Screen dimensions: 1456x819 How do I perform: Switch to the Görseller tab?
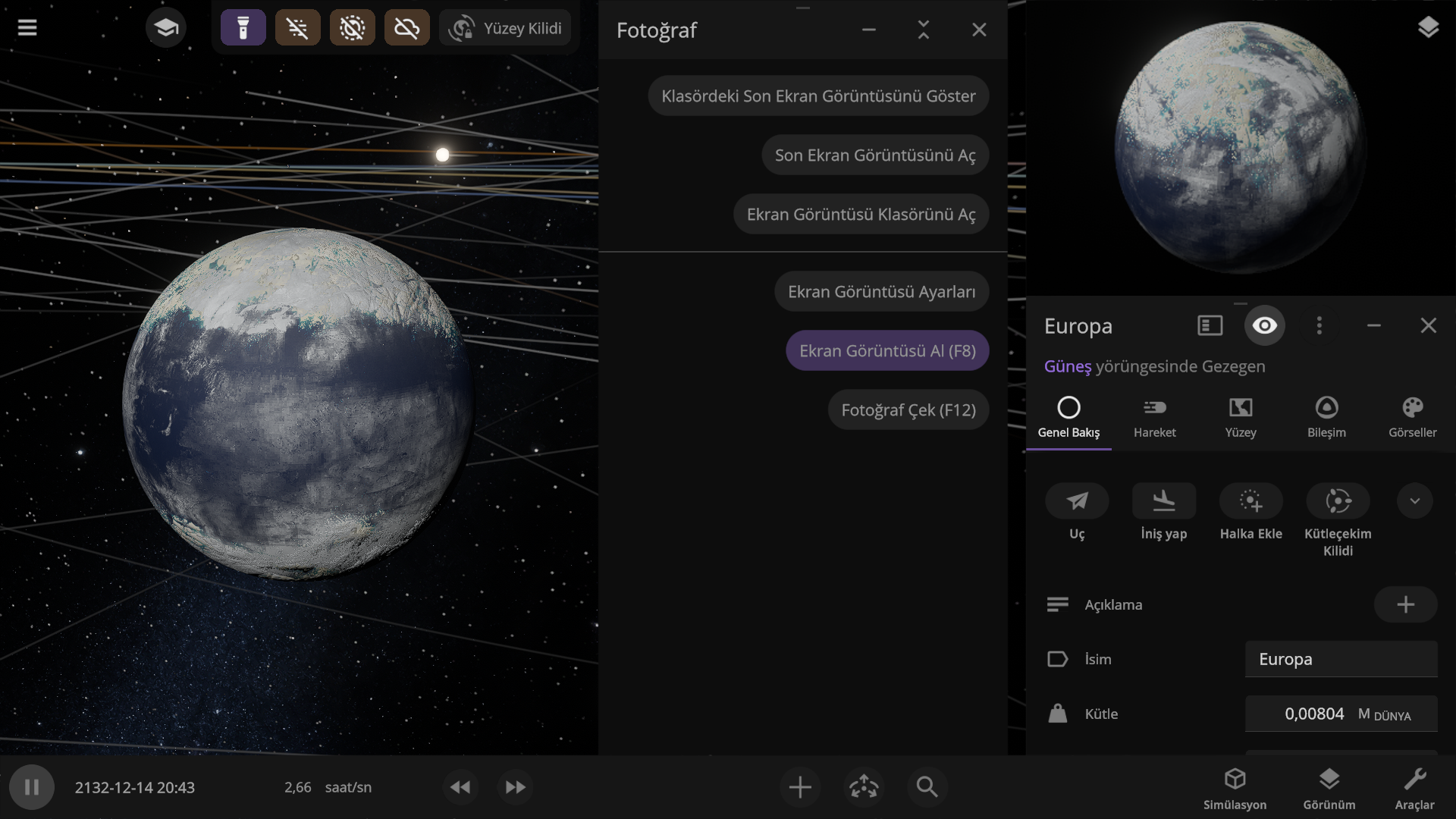click(1413, 418)
